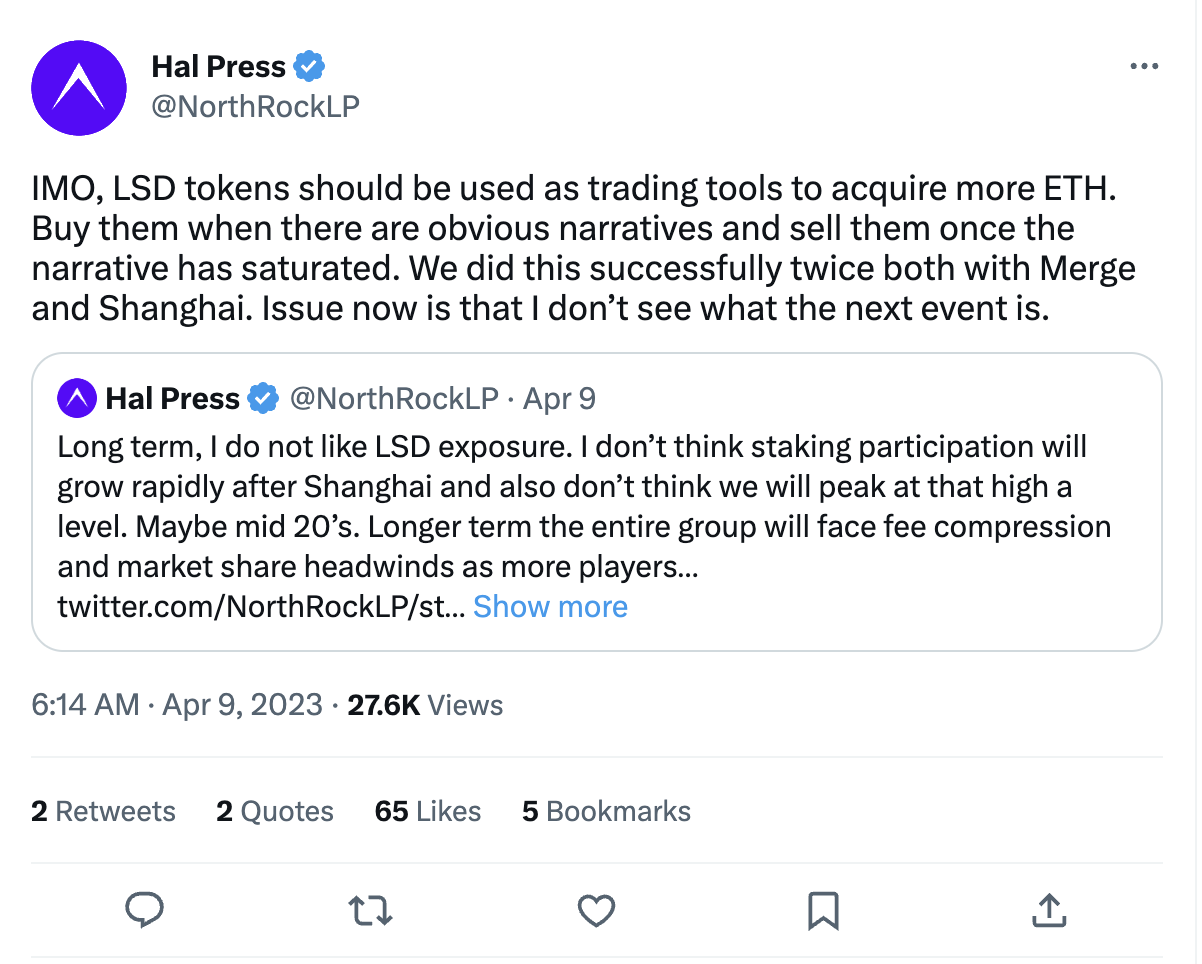The height and width of the screenshot is (964, 1202).
Task: View the 2 Quotes list
Action: pos(275,811)
